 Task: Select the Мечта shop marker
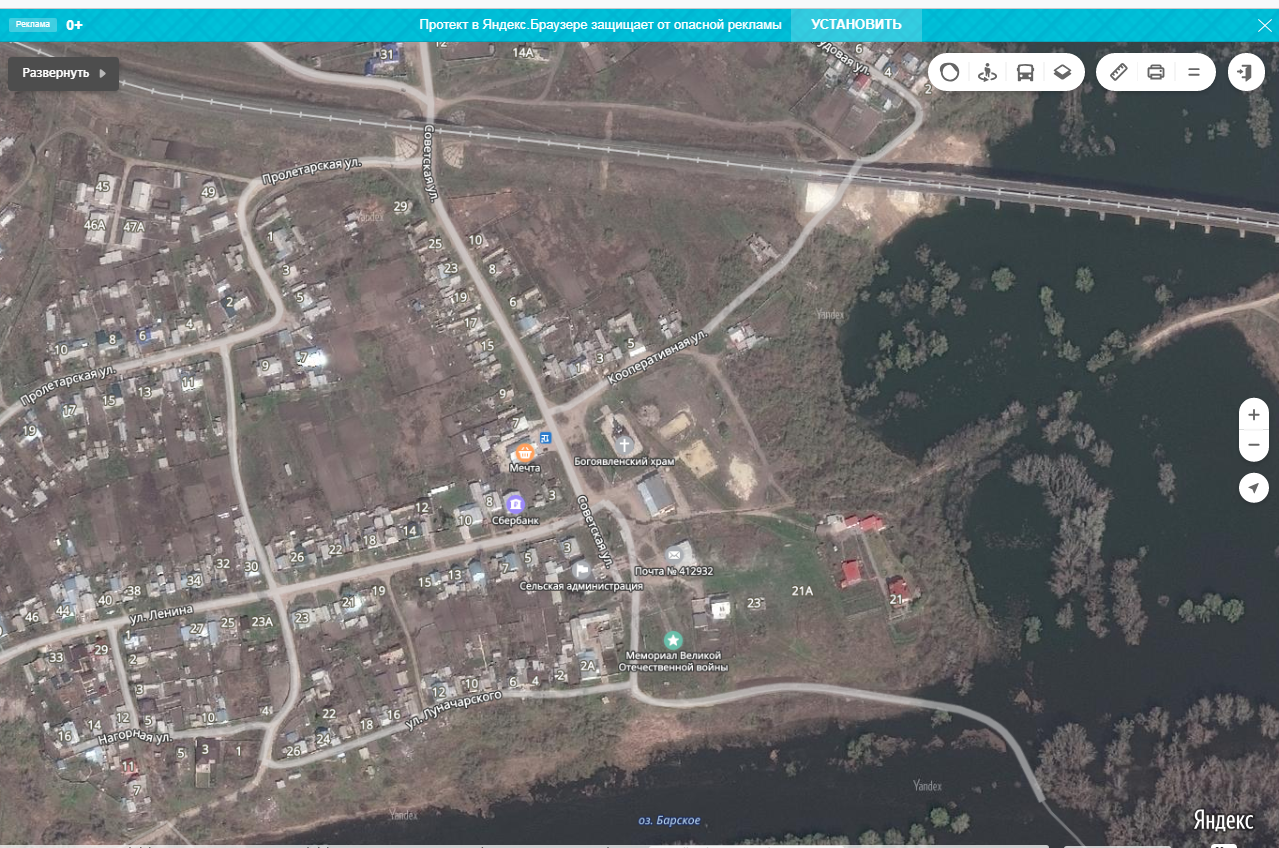click(525, 453)
